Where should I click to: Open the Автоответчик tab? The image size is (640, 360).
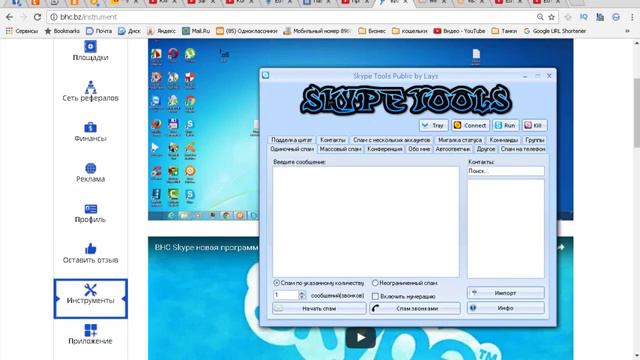pos(453,149)
